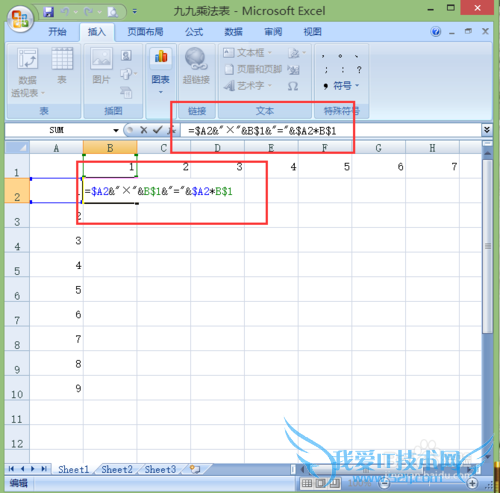
Task: Switch to Normal view in status bar
Action: click(307, 483)
